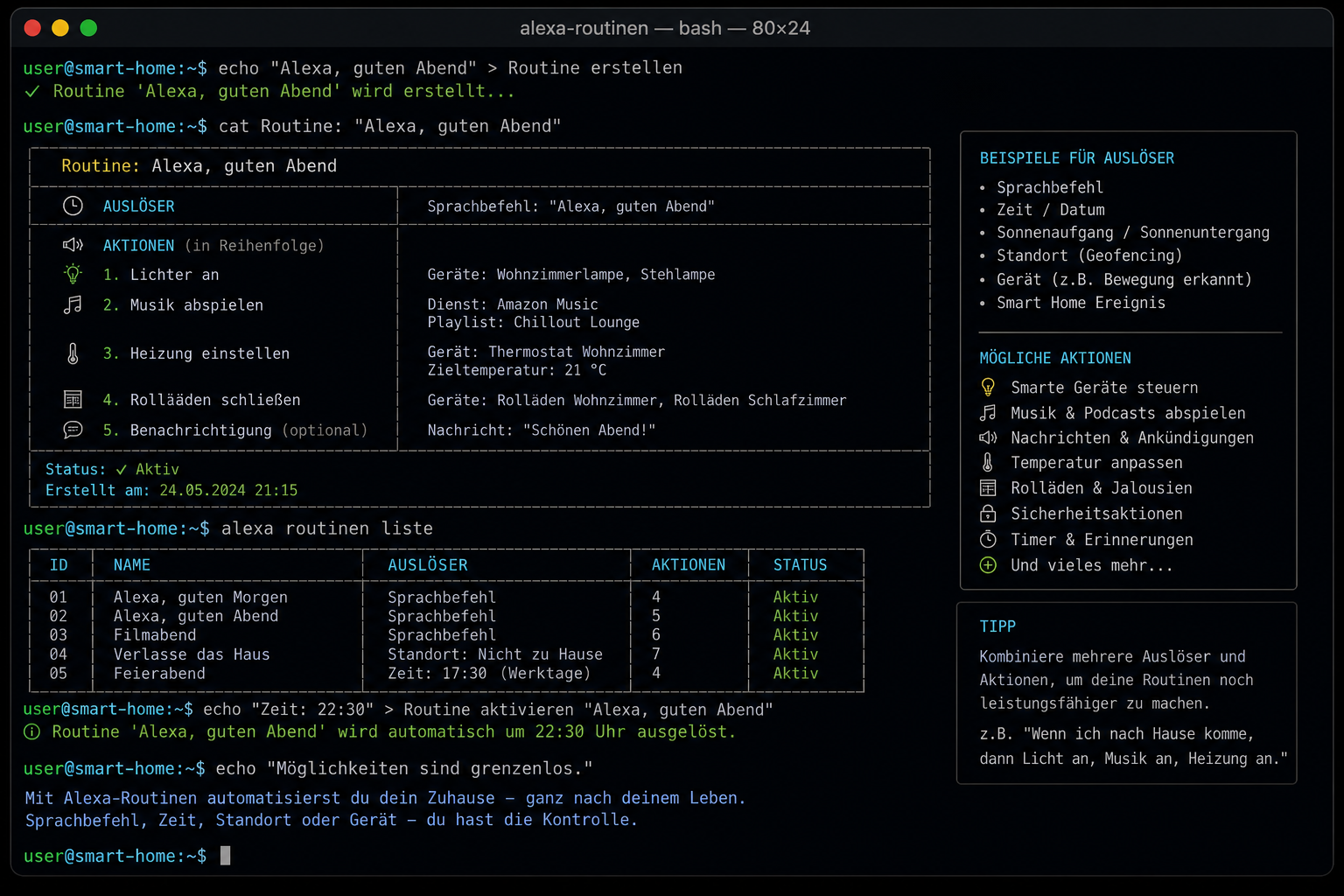1344x896 pixels.
Task: Click Smart Home Ereignis in the examples list
Action: click(1081, 303)
